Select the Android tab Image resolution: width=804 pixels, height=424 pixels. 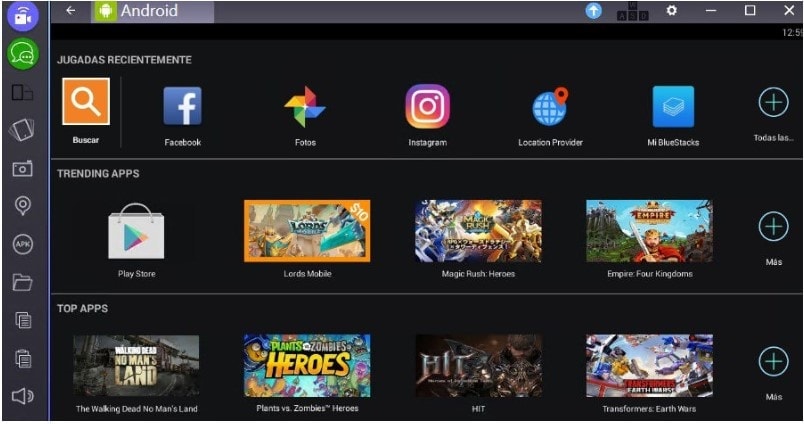(153, 11)
